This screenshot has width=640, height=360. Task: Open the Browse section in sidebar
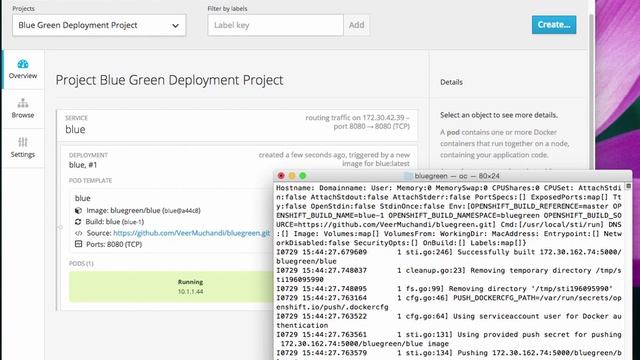click(x=23, y=109)
